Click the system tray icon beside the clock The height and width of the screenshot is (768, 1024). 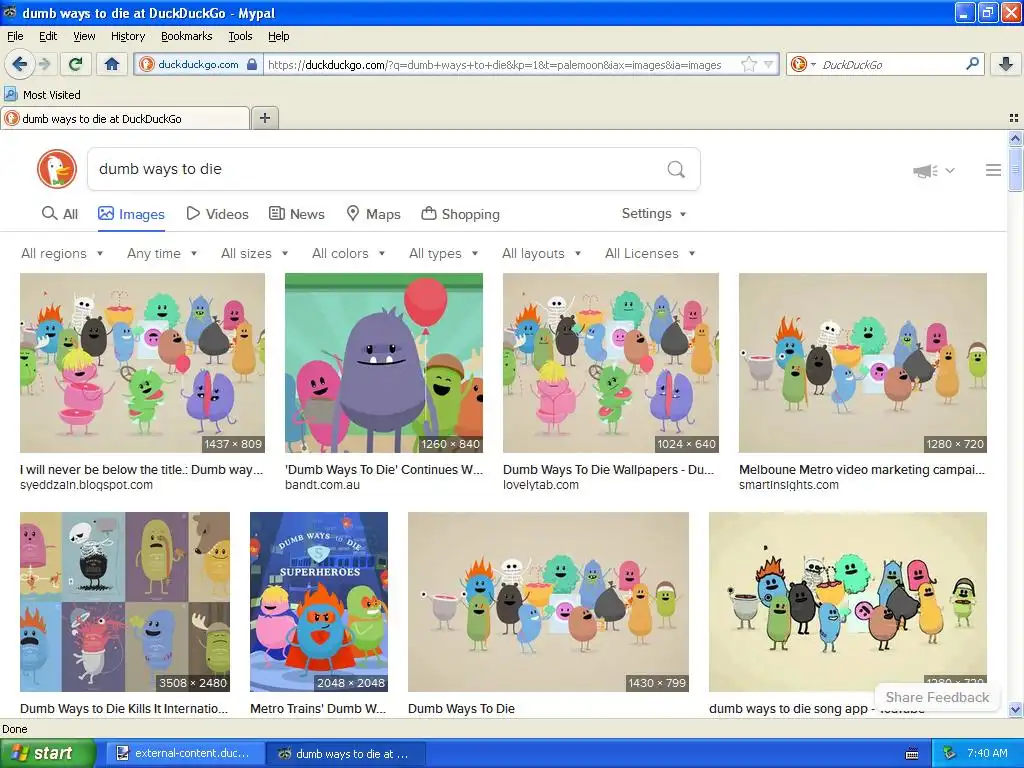[x=950, y=754]
